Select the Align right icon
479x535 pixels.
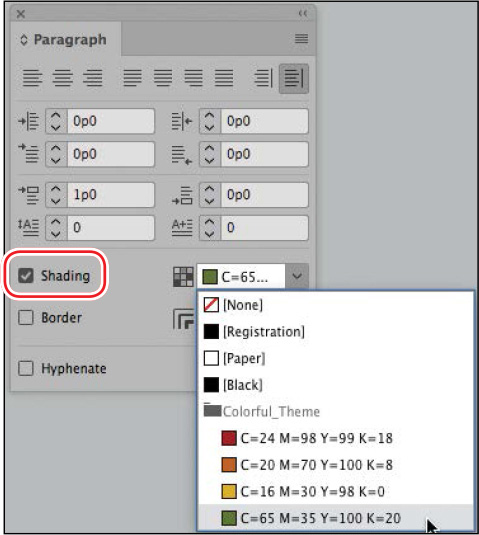(92, 78)
